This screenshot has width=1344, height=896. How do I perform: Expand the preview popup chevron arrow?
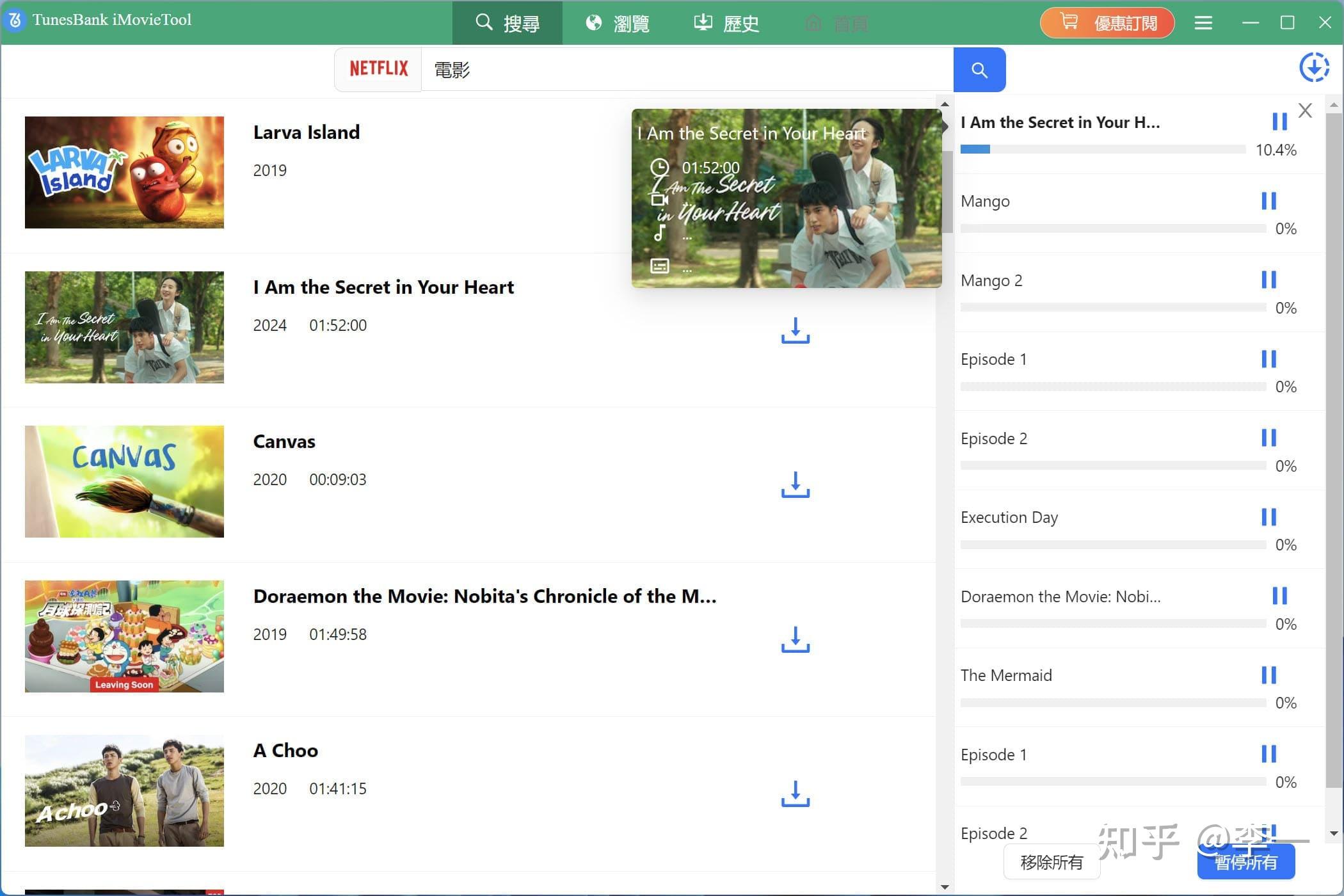click(945, 126)
